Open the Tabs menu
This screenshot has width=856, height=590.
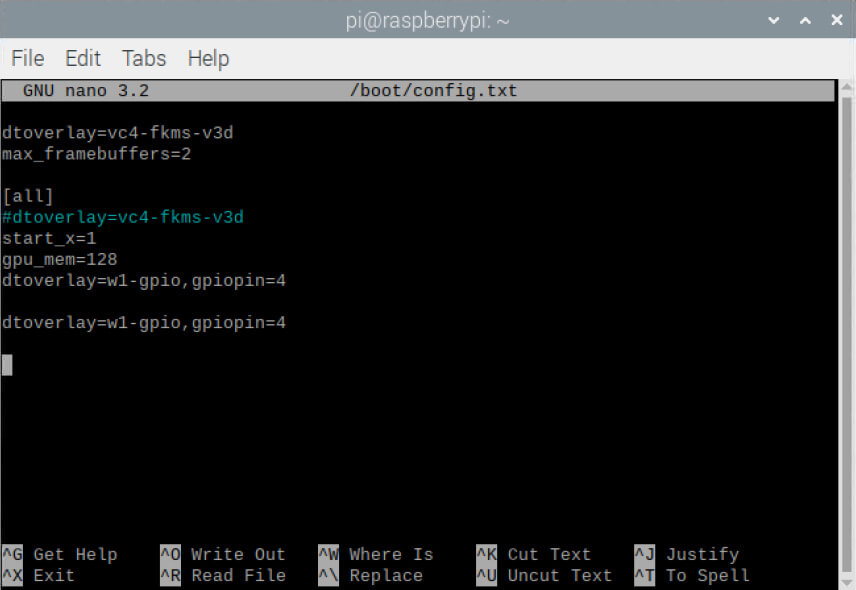click(x=144, y=58)
